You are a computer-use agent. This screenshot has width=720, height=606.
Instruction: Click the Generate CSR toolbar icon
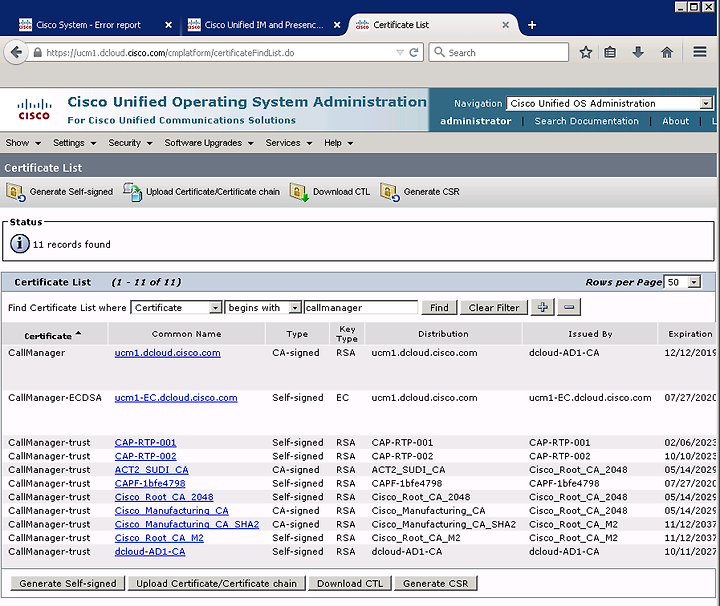[x=389, y=192]
